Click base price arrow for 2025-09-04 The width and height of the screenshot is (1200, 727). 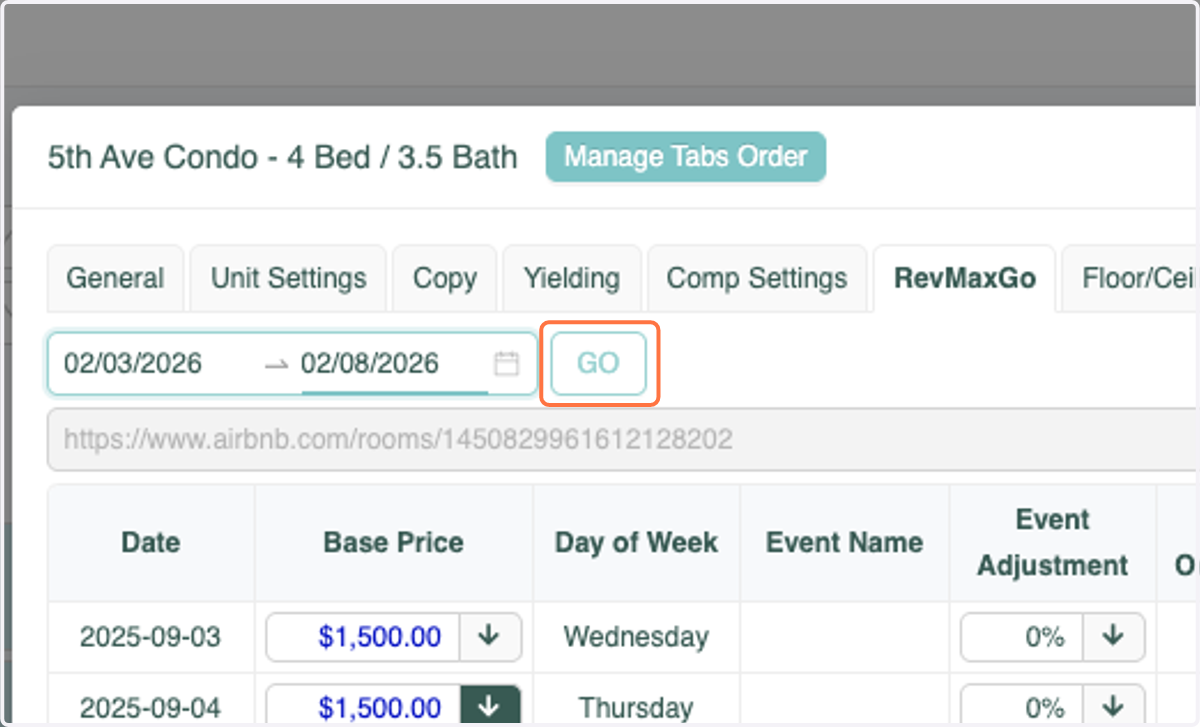tap(490, 706)
